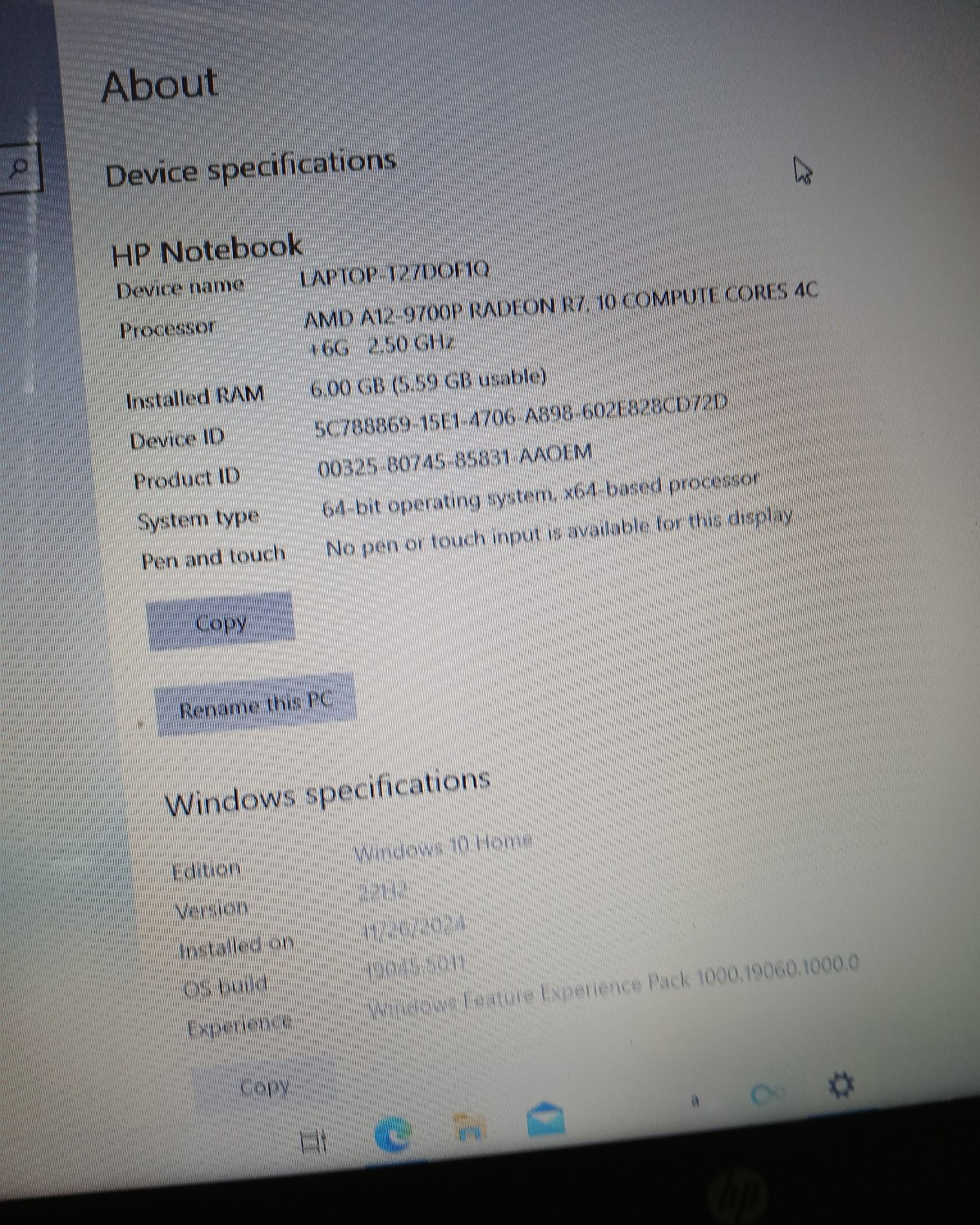Copy the Windows specifications

pos(265,1087)
